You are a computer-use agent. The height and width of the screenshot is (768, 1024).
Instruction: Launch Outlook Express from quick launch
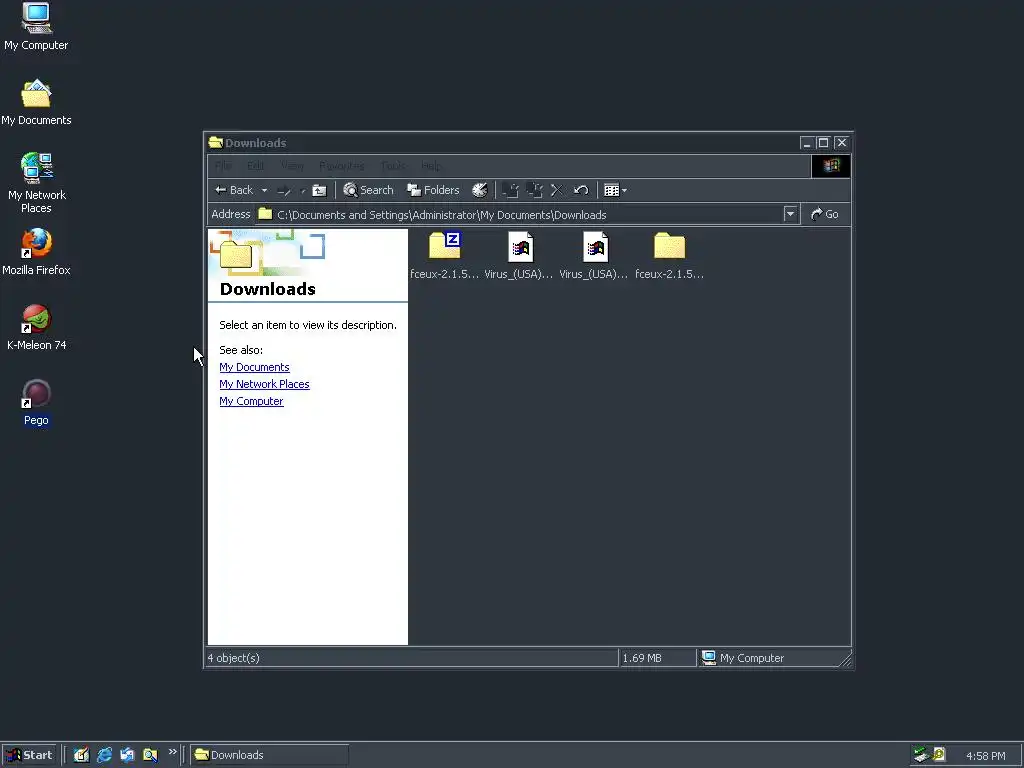127,755
